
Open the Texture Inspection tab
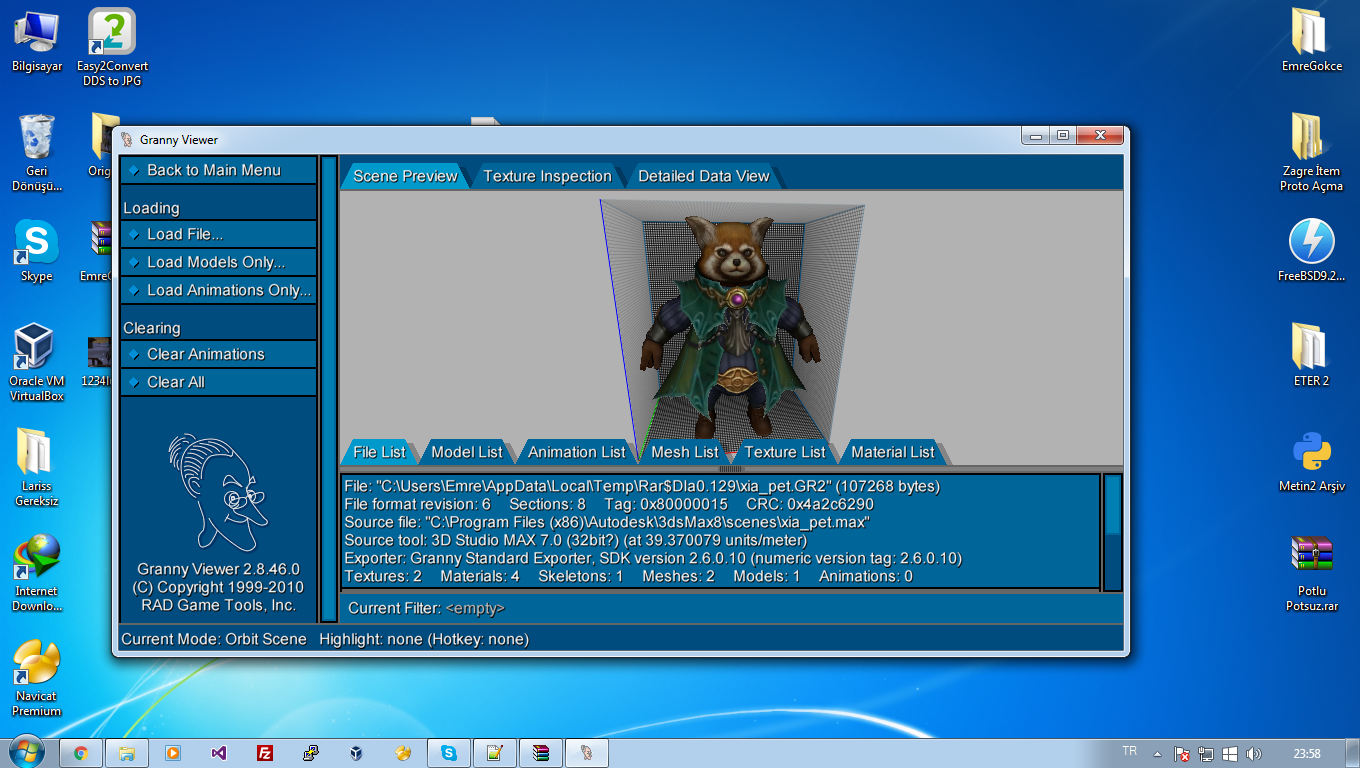point(547,176)
